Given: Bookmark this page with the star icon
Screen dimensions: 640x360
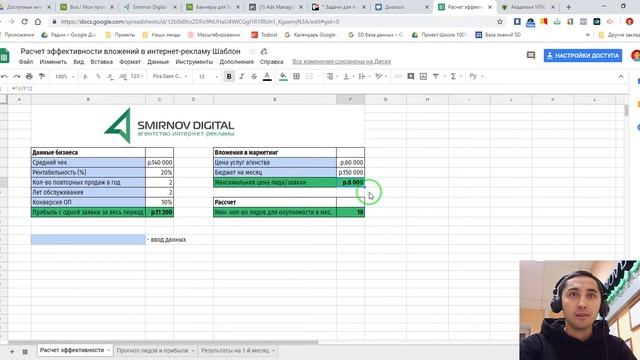Looking at the screenshot, I should coord(500,22).
